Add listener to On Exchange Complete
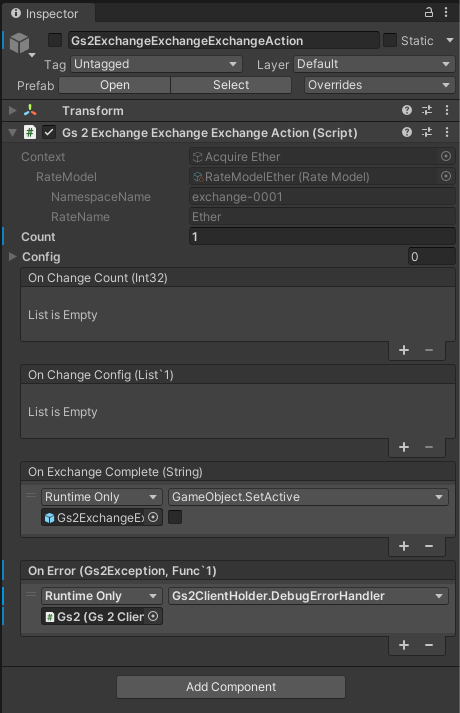Screen dimensions: 460x713 click(404, 546)
